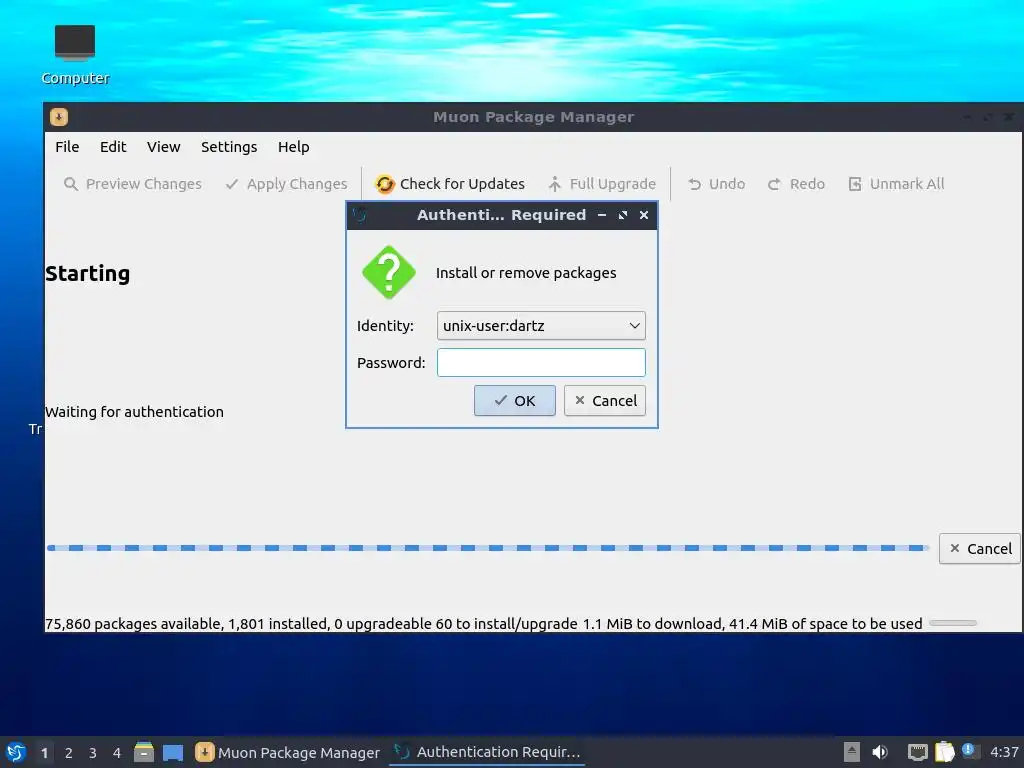Screen dimensions: 1024x768
Task: Click Unmark All in toolbar
Action: coord(896,184)
